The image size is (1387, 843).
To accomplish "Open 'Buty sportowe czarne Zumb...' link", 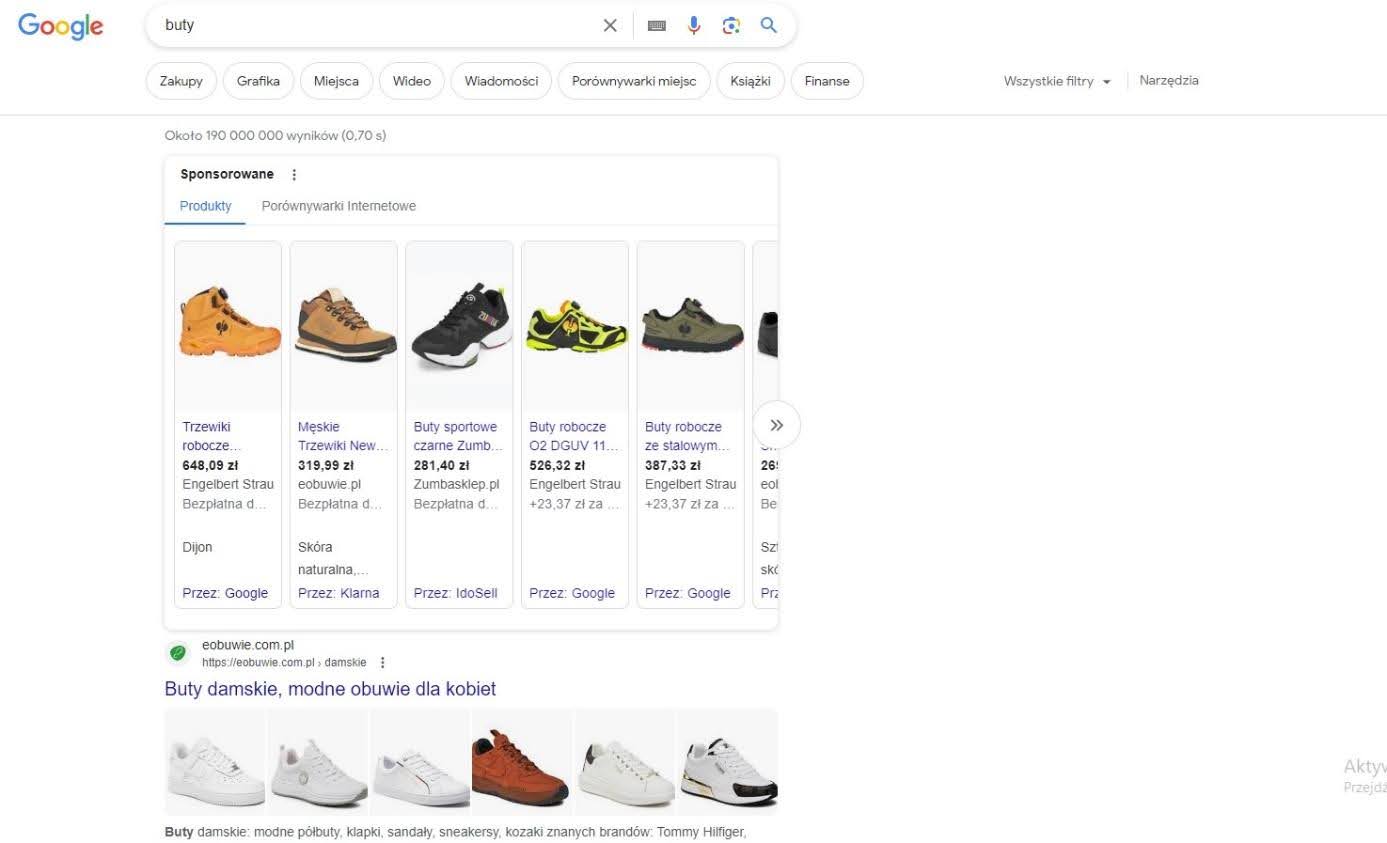I will point(459,436).
